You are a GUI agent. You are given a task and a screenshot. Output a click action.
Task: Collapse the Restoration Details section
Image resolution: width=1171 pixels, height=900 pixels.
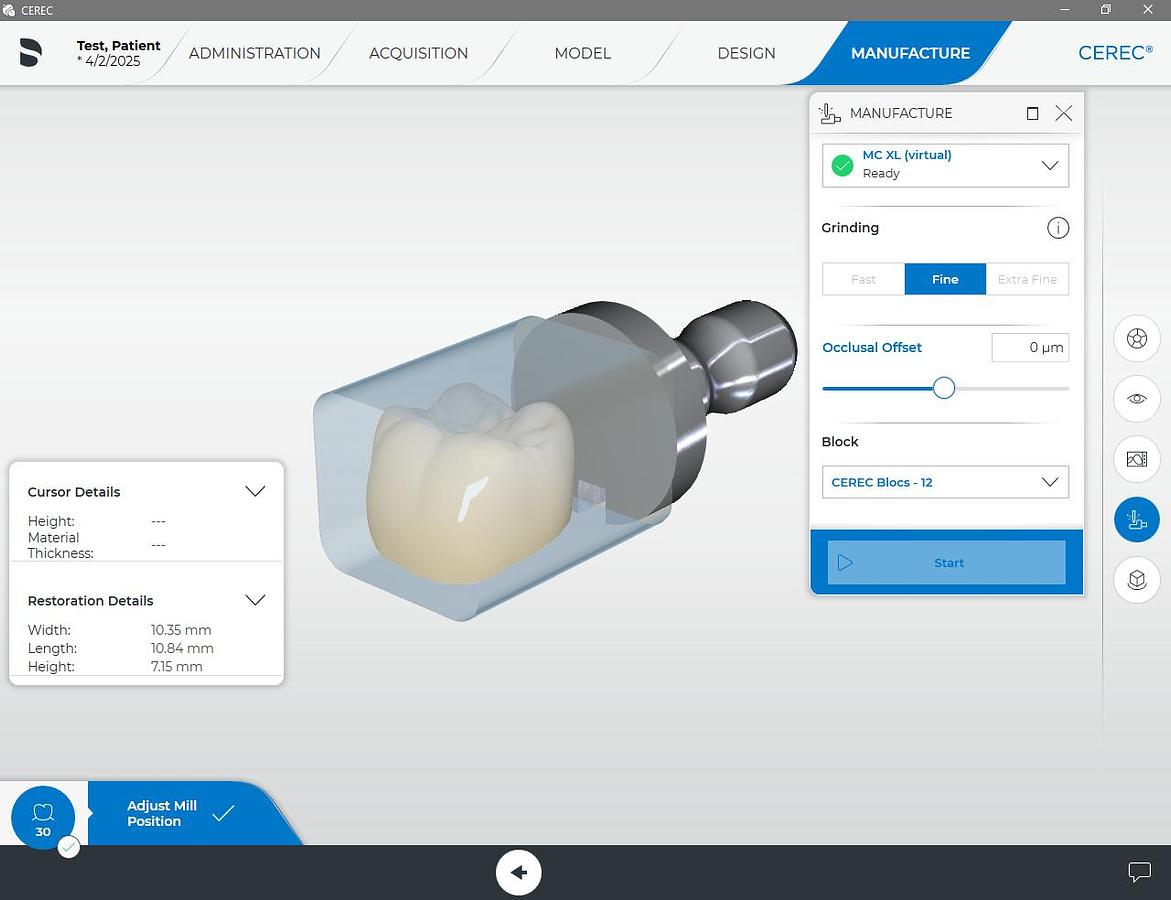tap(255, 600)
